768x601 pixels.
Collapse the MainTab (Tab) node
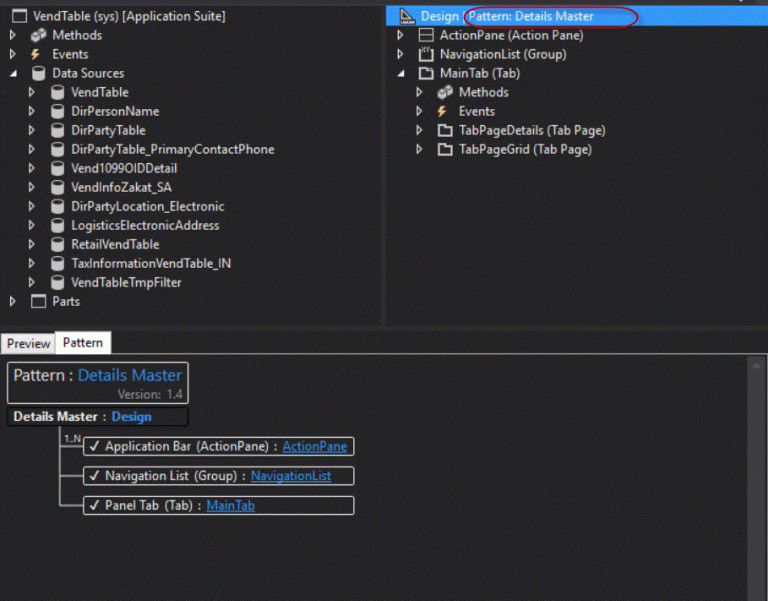tap(402, 73)
